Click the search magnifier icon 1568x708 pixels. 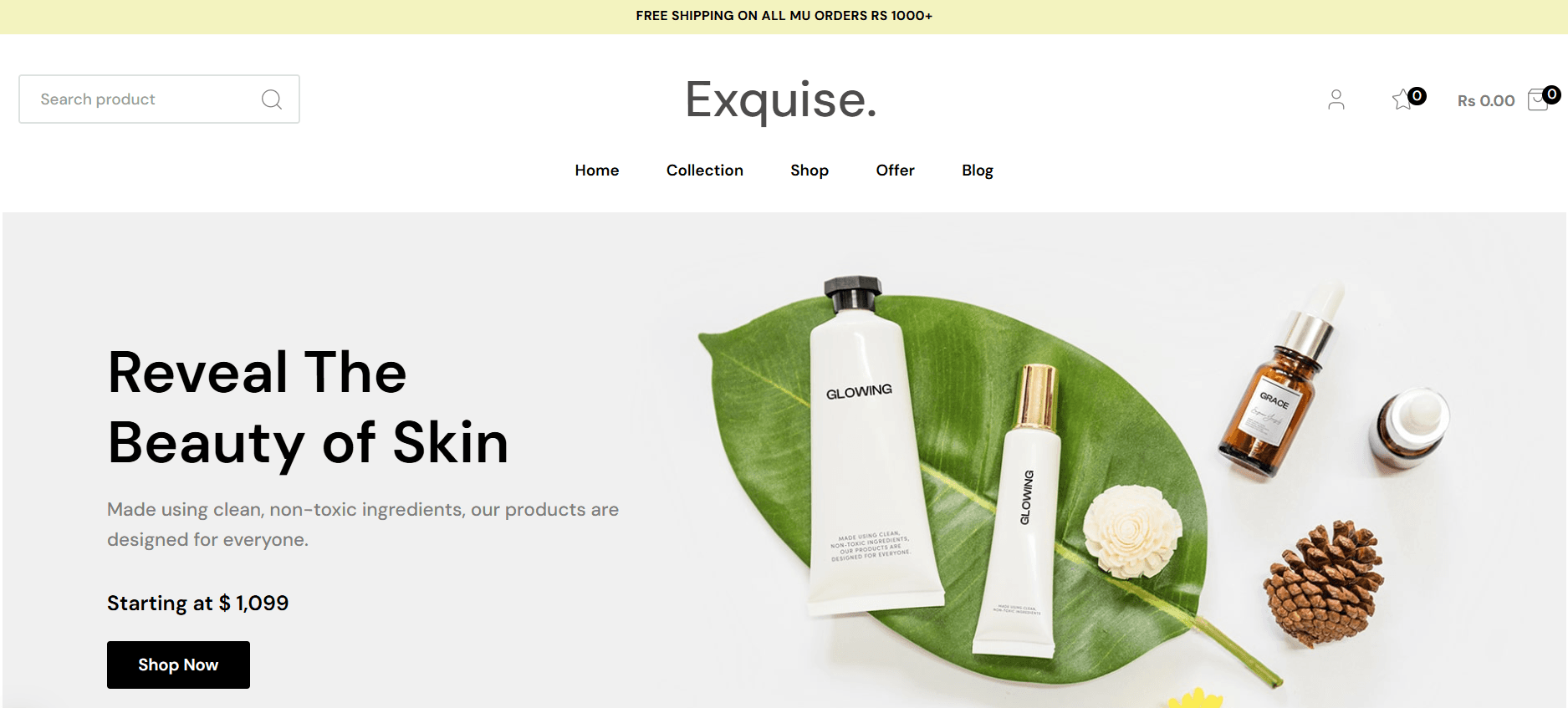click(271, 99)
